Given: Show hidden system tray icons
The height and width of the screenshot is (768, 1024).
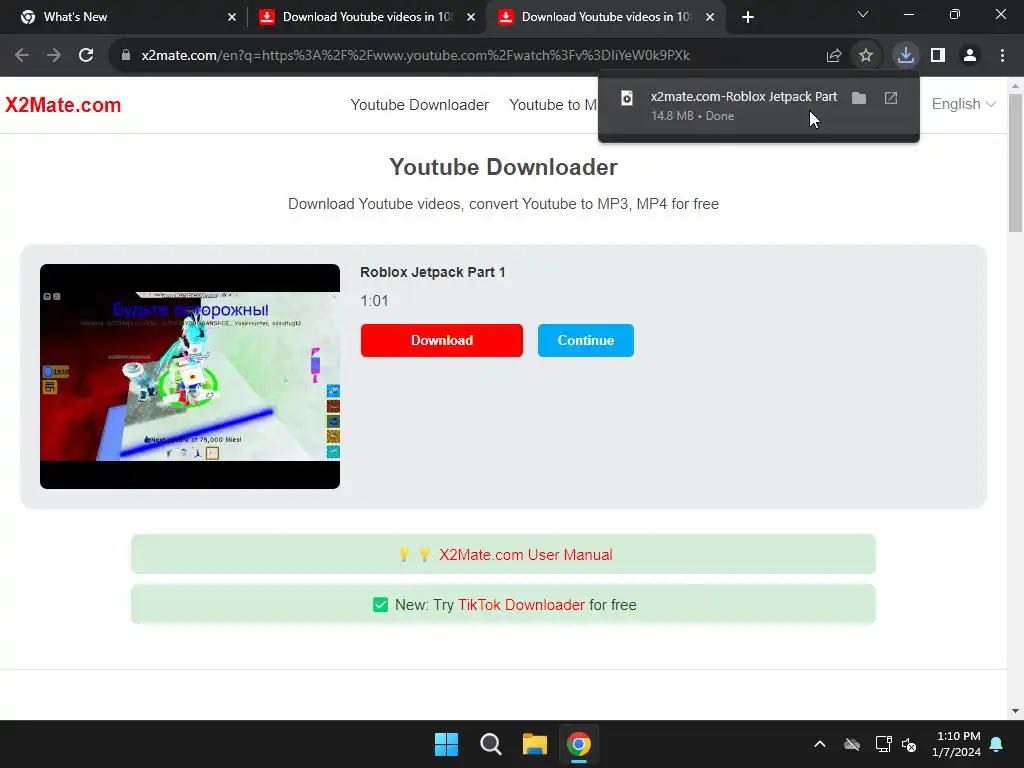Looking at the screenshot, I should tap(820, 744).
